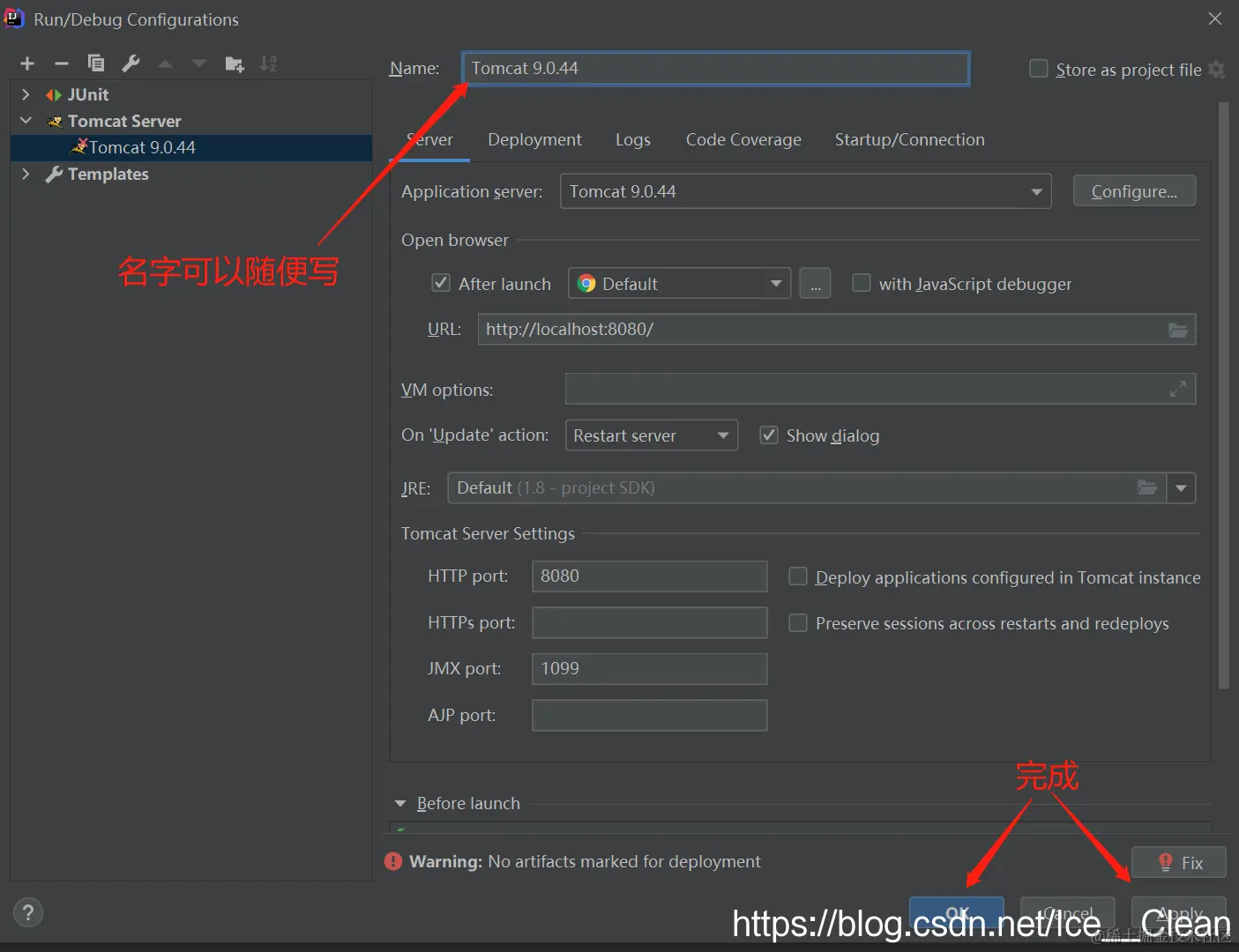
Task: Open Store as project file settings gear
Action: 1217,70
